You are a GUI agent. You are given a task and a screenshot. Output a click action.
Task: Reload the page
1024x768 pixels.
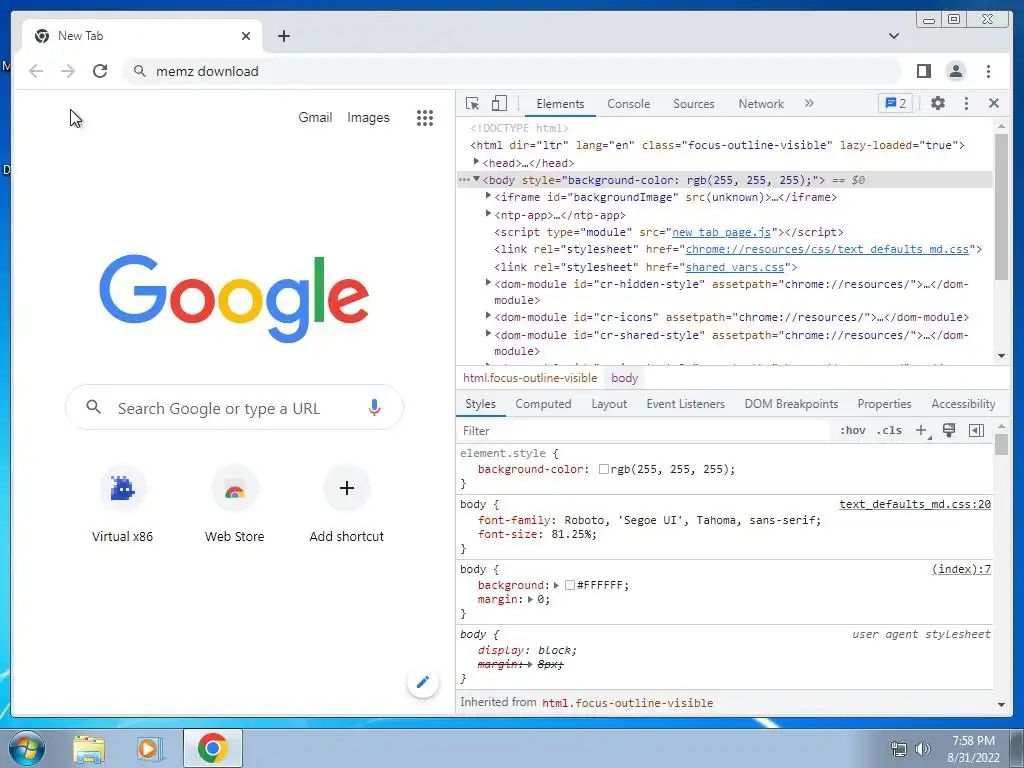[100, 71]
